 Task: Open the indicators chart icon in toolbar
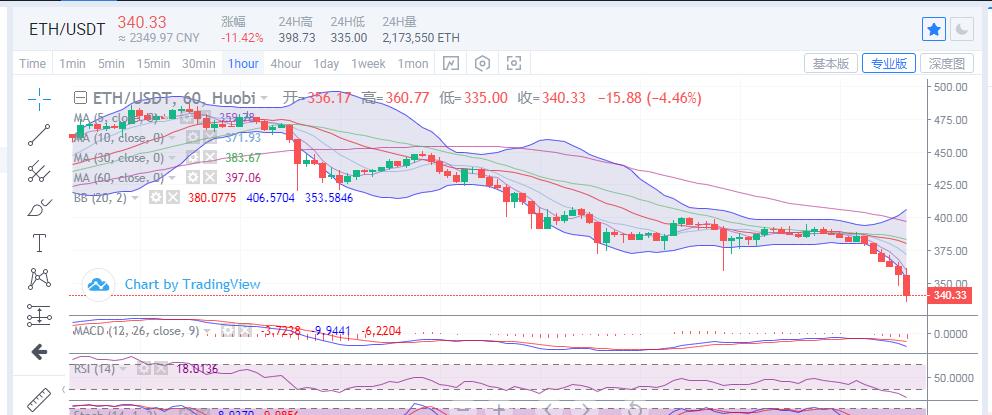(x=451, y=64)
